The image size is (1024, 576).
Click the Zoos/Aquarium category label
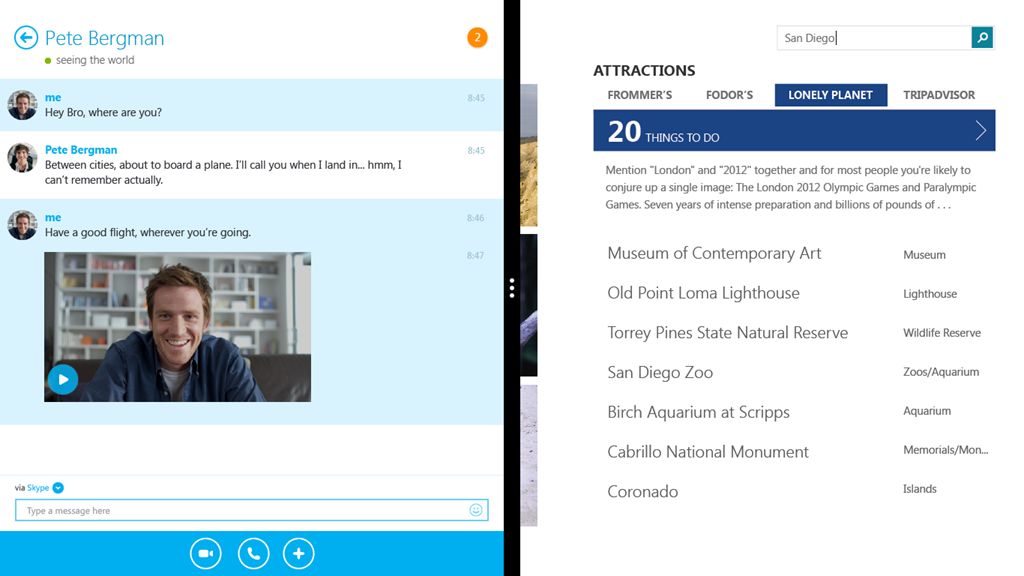click(x=941, y=372)
